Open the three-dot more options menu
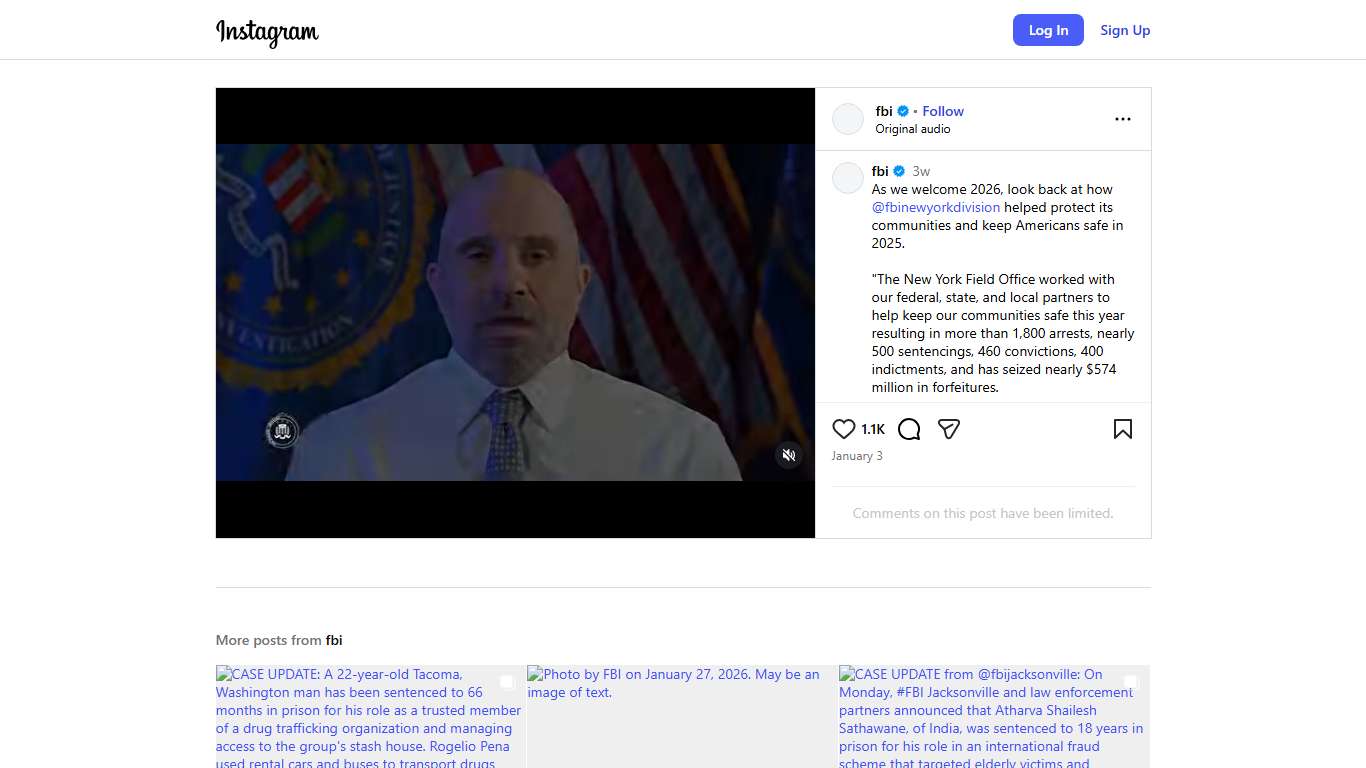This screenshot has width=1366, height=768. pos(1123,119)
